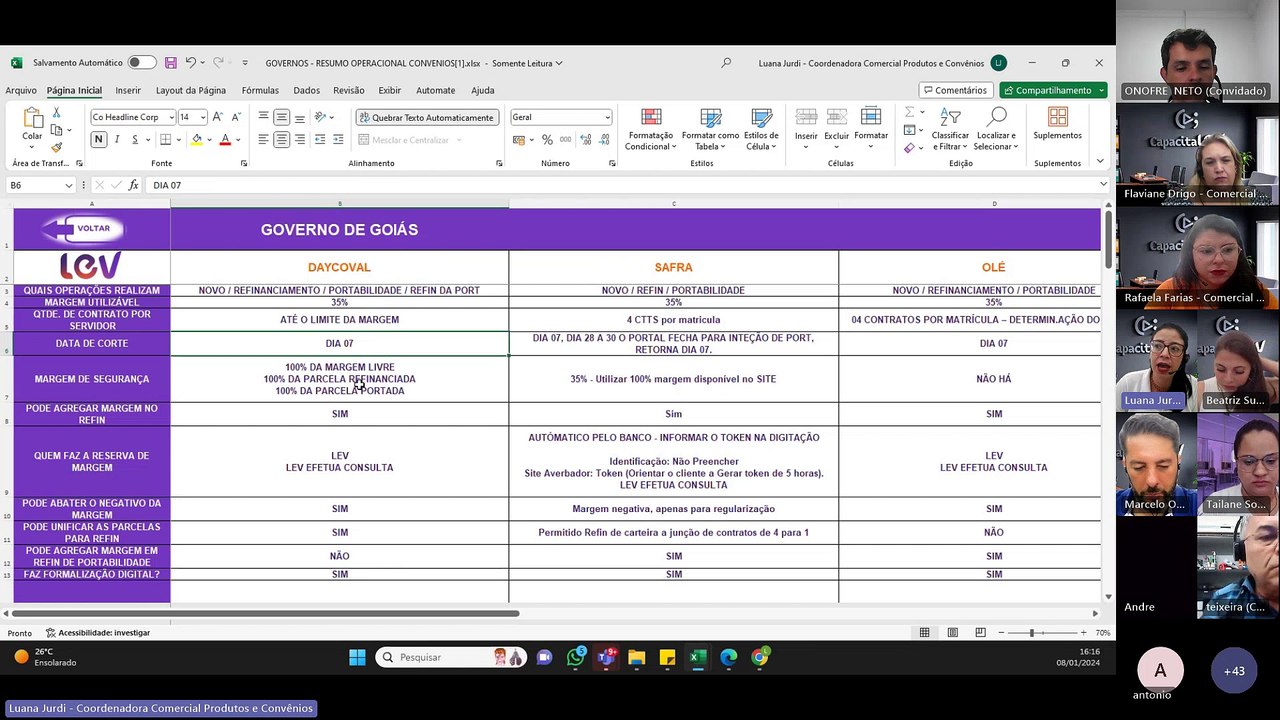This screenshot has width=1280, height=720.
Task: Click the insert function fx icon
Action: (134, 185)
